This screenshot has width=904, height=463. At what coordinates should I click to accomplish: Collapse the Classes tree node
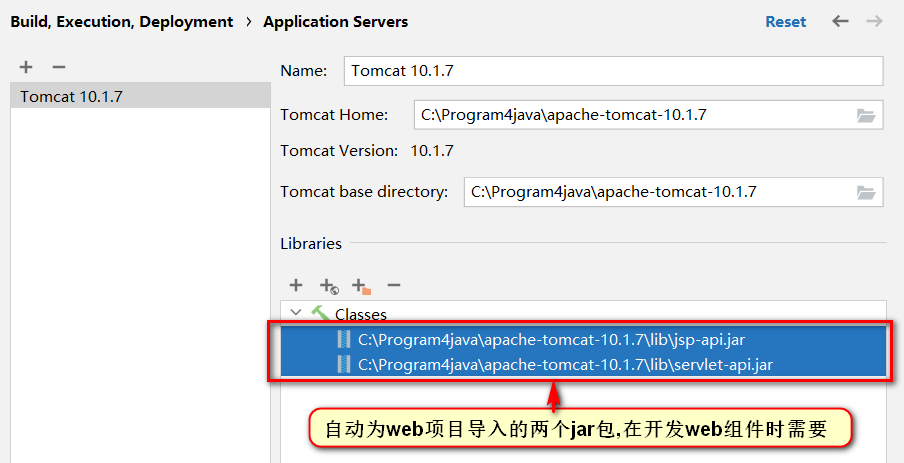coord(296,313)
